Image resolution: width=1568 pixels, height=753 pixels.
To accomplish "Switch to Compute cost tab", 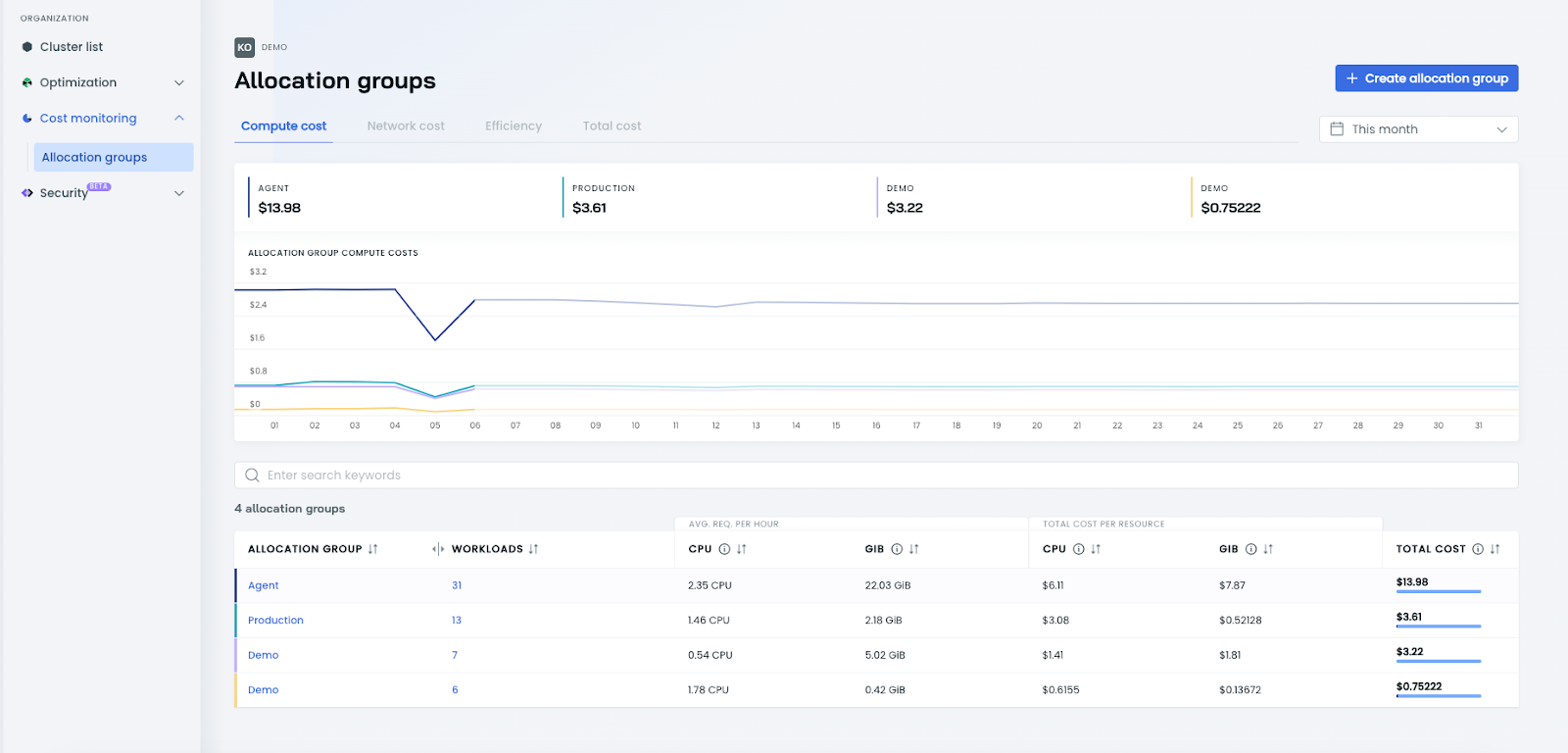I will point(283,126).
